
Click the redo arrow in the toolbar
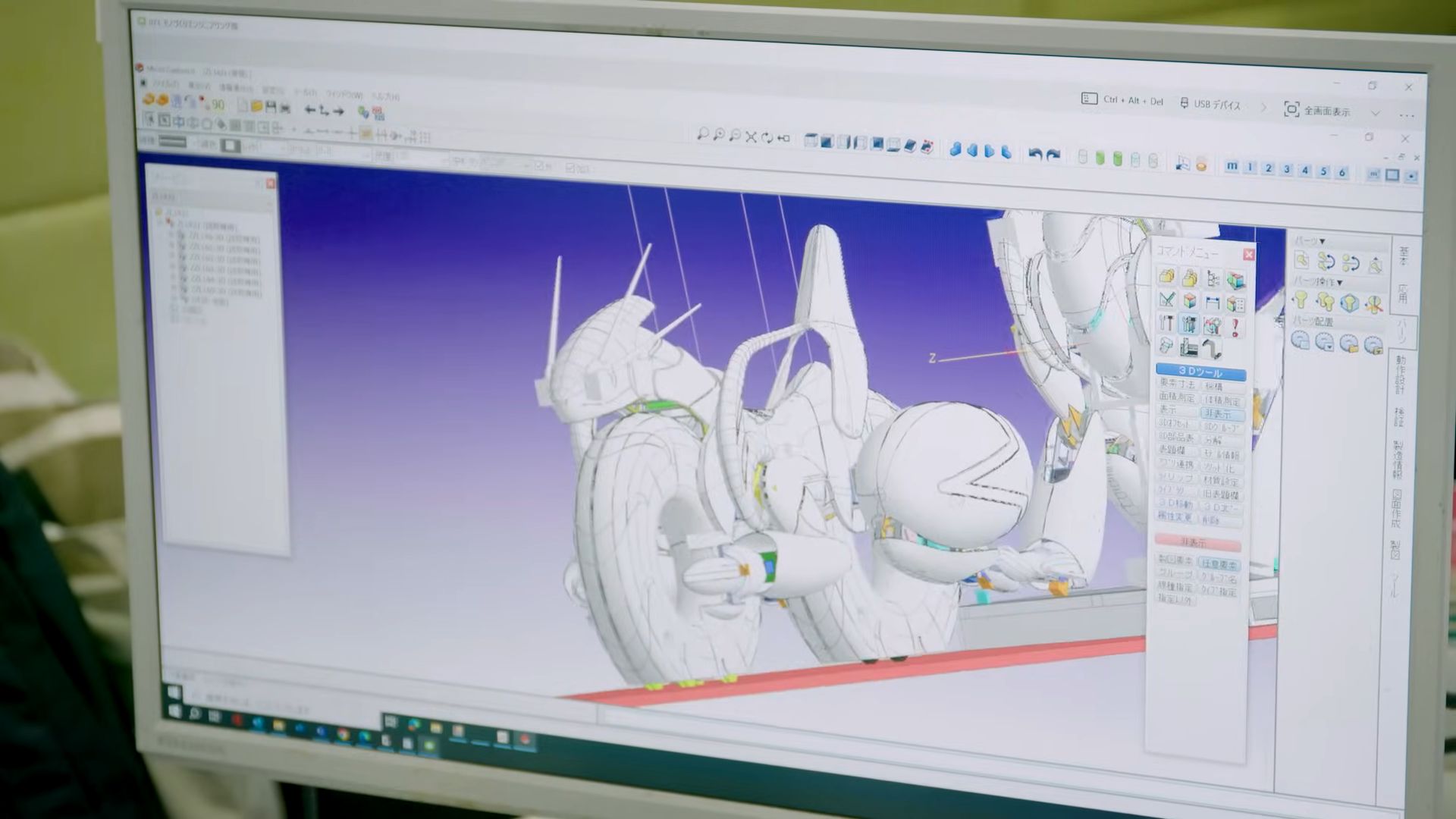point(1053,155)
